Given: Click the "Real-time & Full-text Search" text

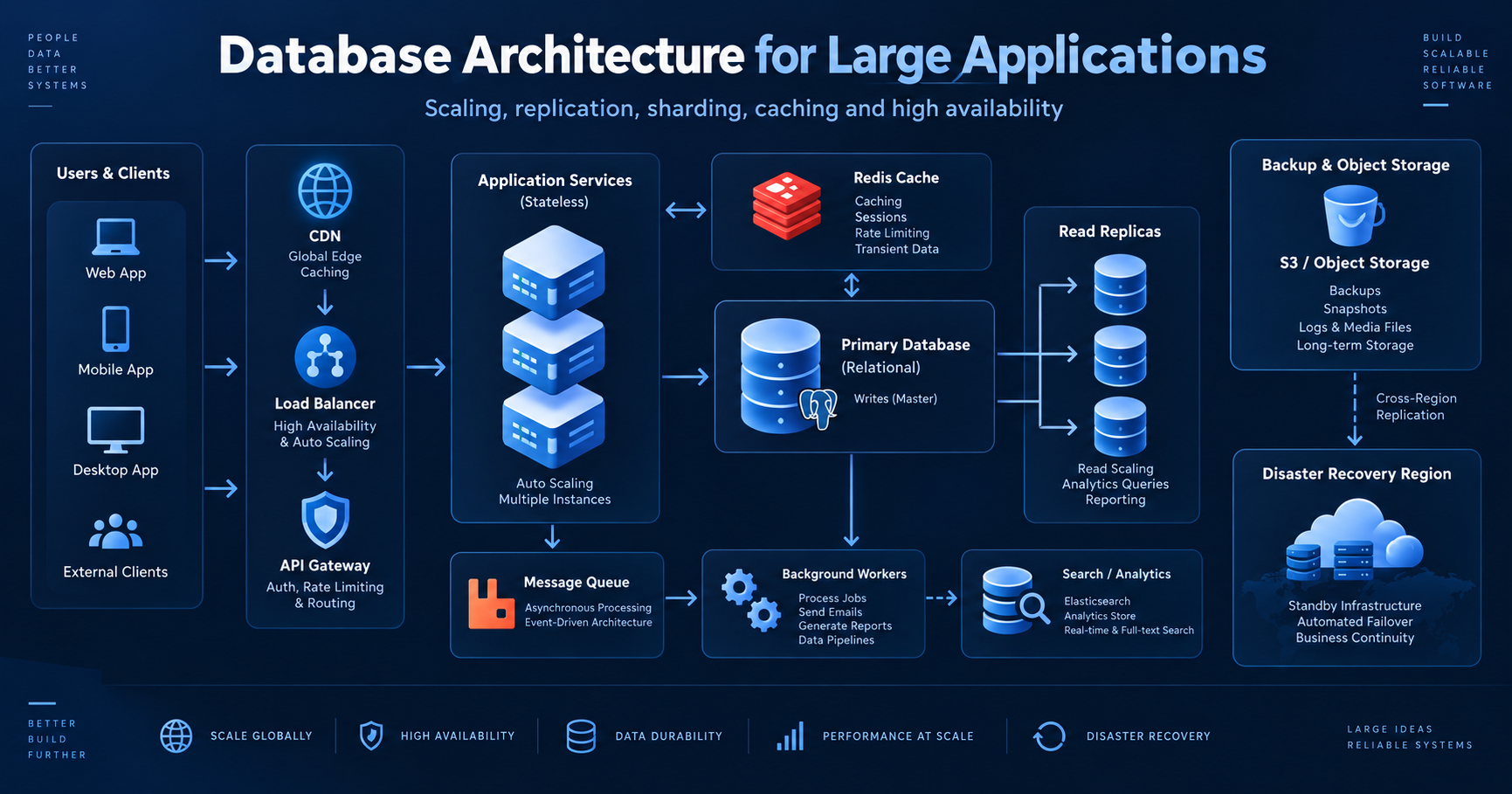Looking at the screenshot, I should point(1129,630).
